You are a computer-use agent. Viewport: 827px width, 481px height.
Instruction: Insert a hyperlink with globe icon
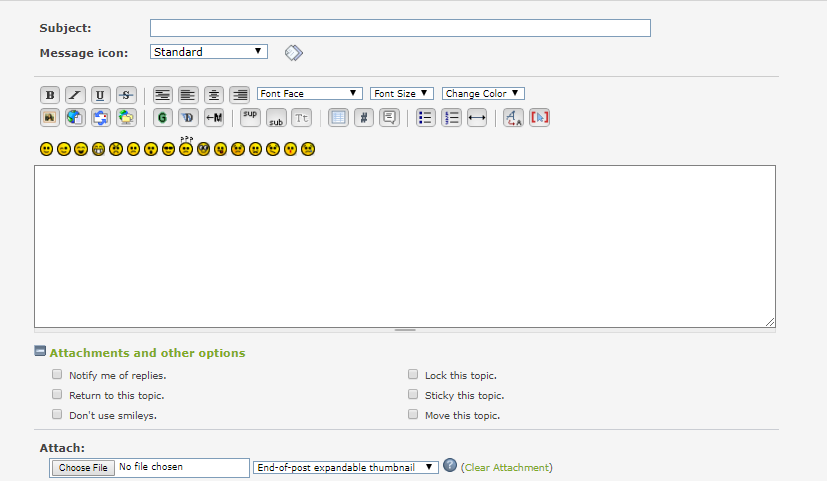pyautogui.click(x=75, y=118)
